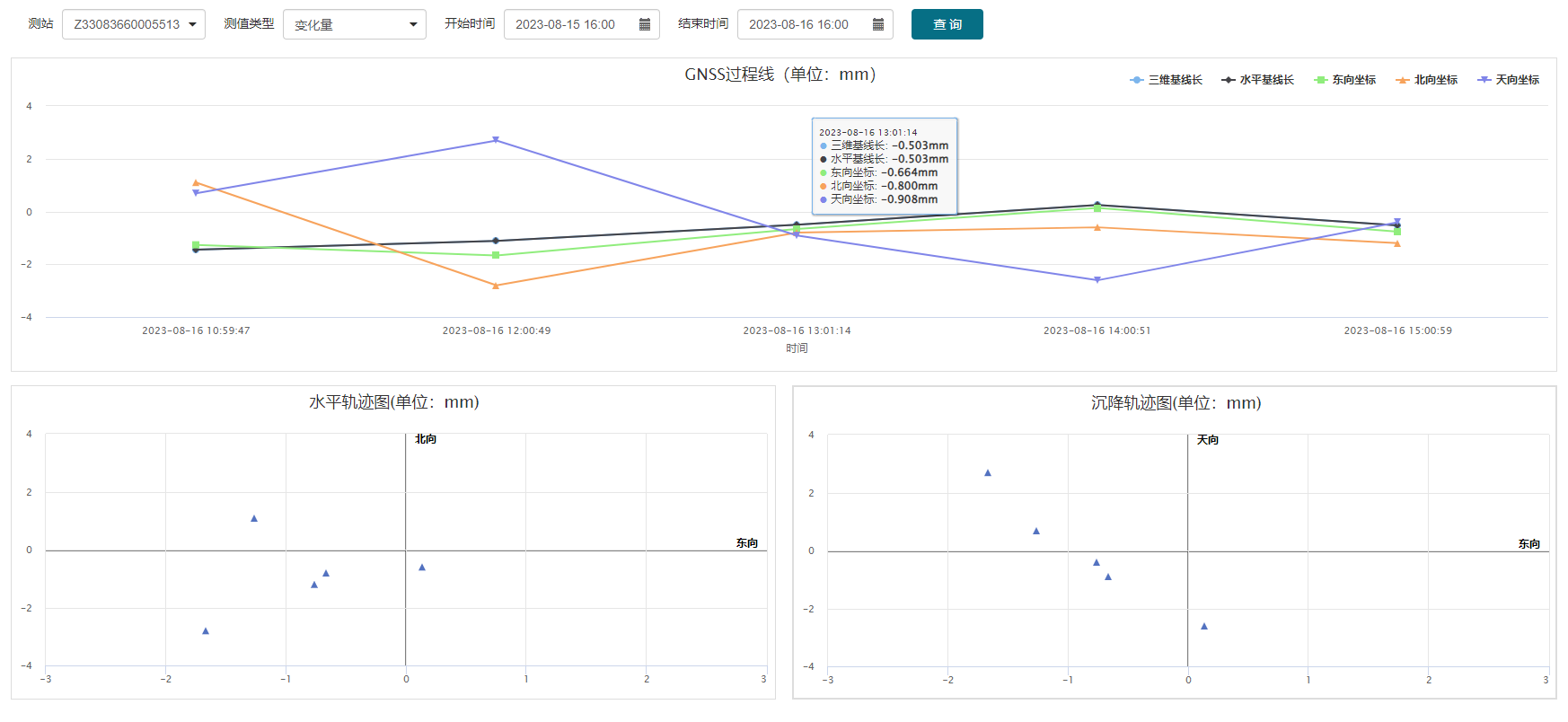
Task: Open the end time calendar icon
Action: tap(877, 24)
